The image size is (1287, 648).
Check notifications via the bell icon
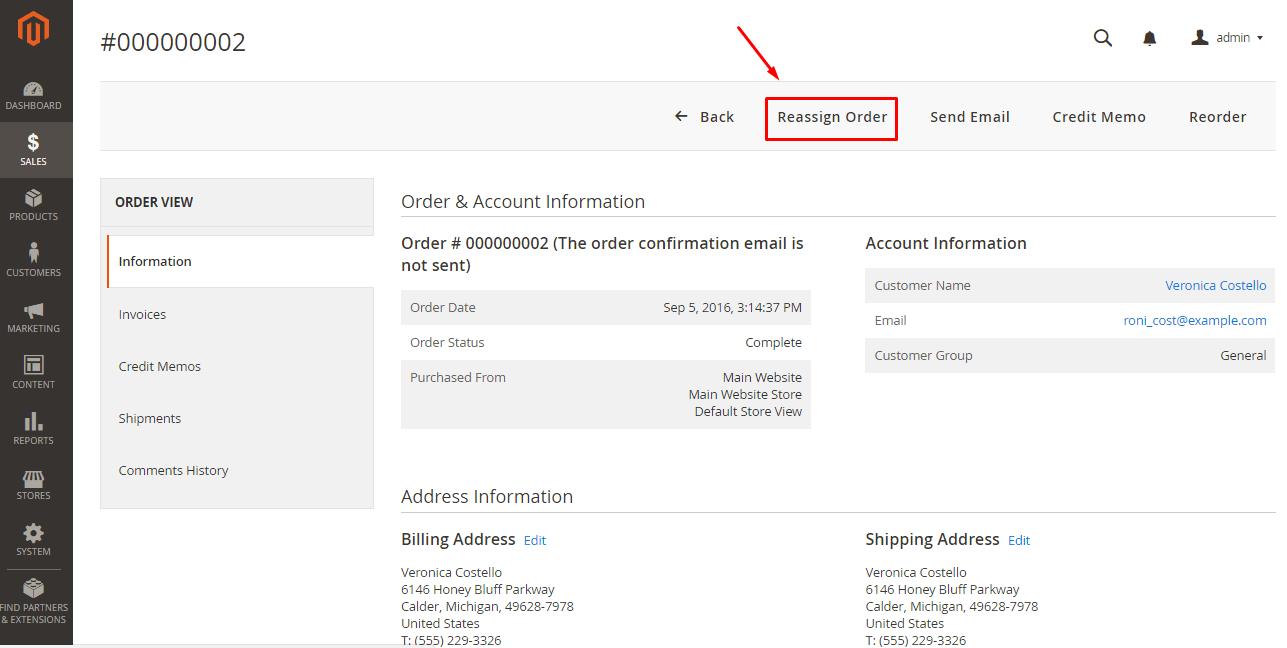pyautogui.click(x=1149, y=37)
